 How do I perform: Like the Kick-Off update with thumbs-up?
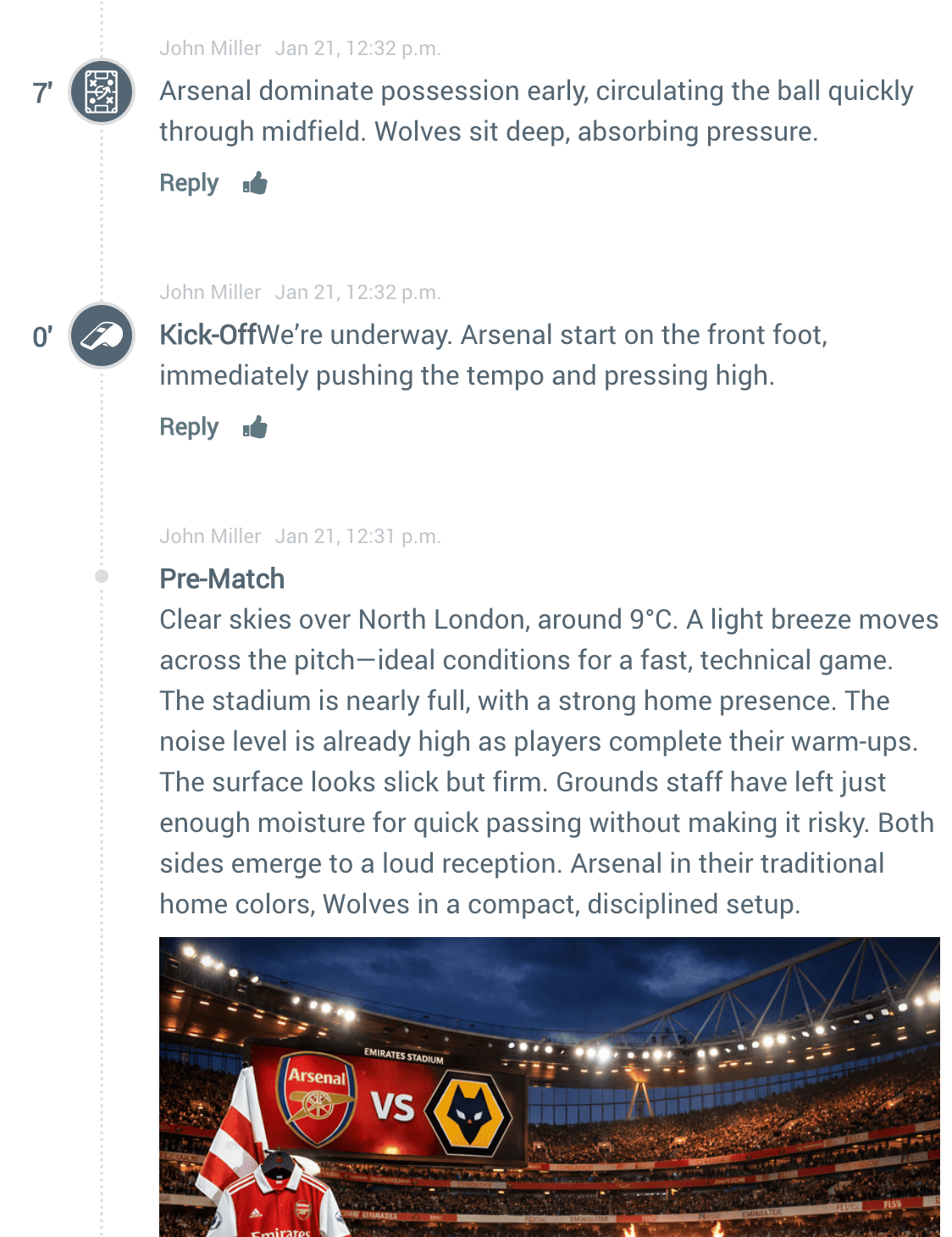[x=255, y=427]
